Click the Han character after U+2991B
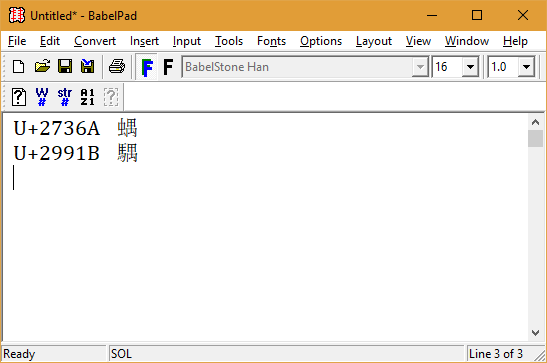Image resolution: width=547 pixels, height=363 pixels. coord(127,153)
